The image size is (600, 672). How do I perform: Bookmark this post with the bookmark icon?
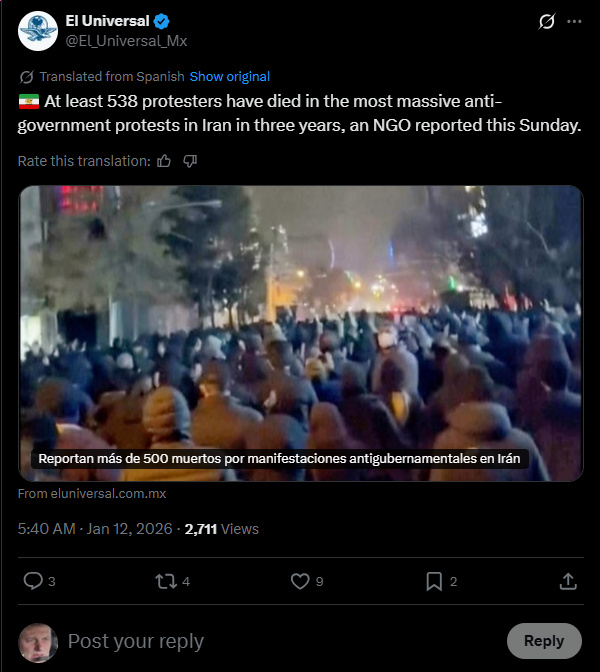pos(434,582)
